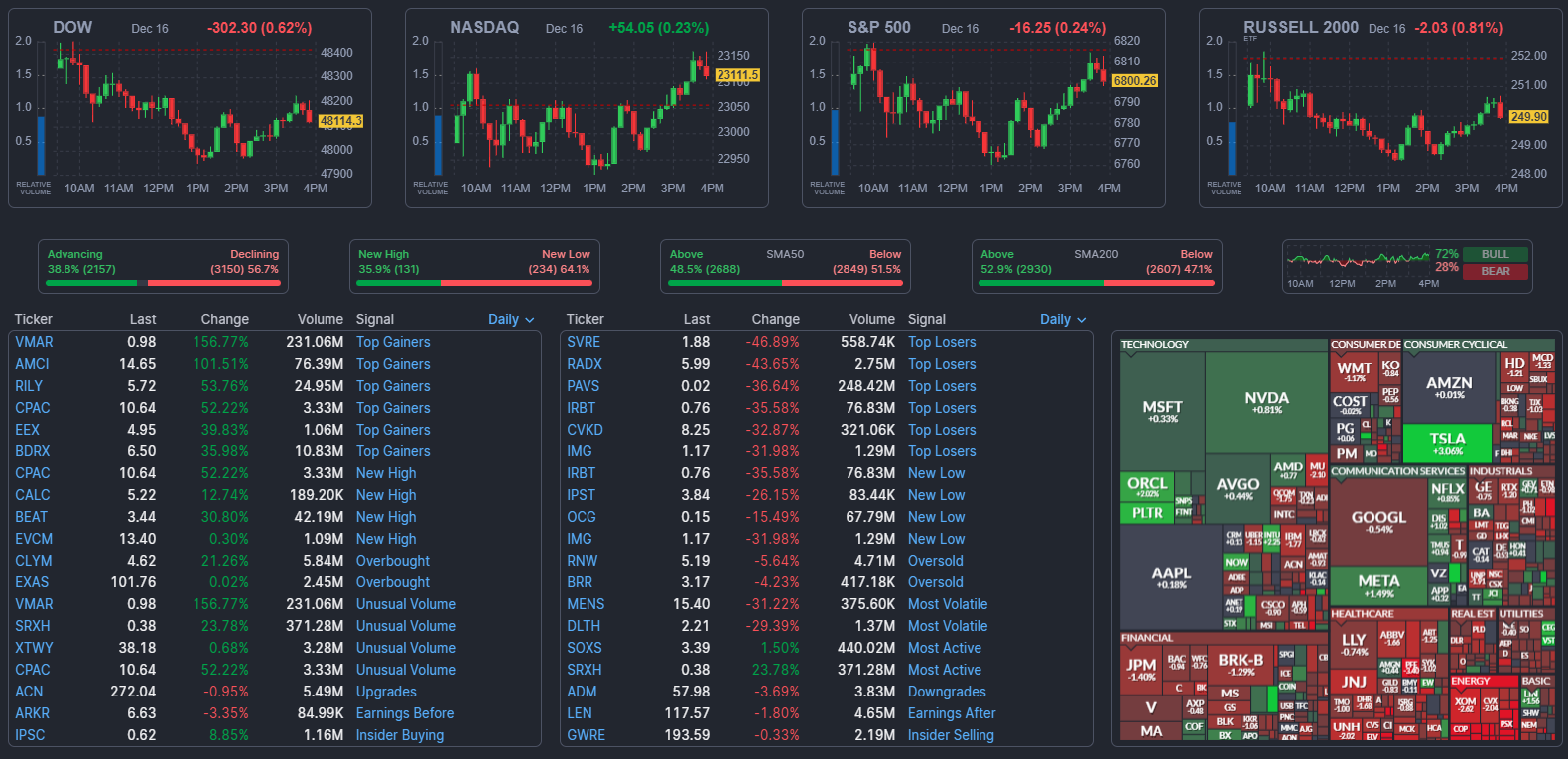Open the Daily dropdown above the gainers table
The width and height of the screenshot is (1568, 759).
point(511,319)
